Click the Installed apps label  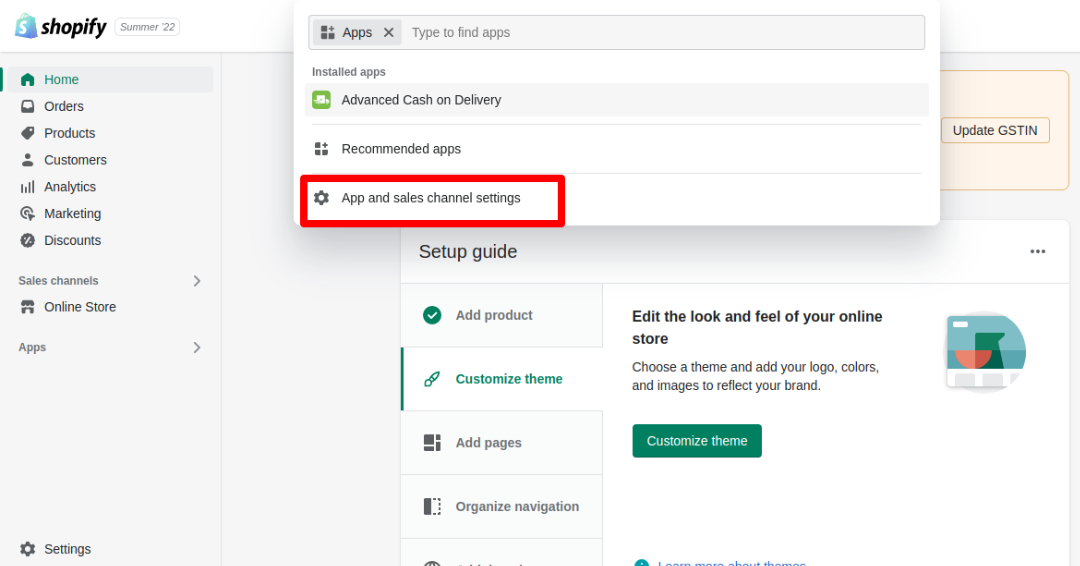[x=349, y=72]
